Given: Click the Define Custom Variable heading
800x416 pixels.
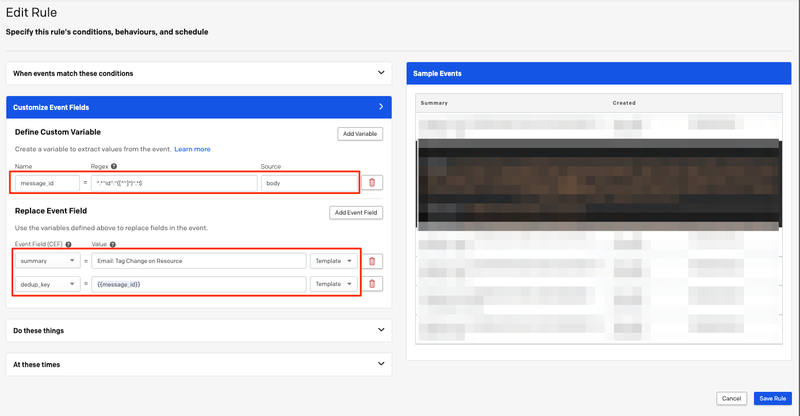Looking at the screenshot, I should tap(58, 132).
